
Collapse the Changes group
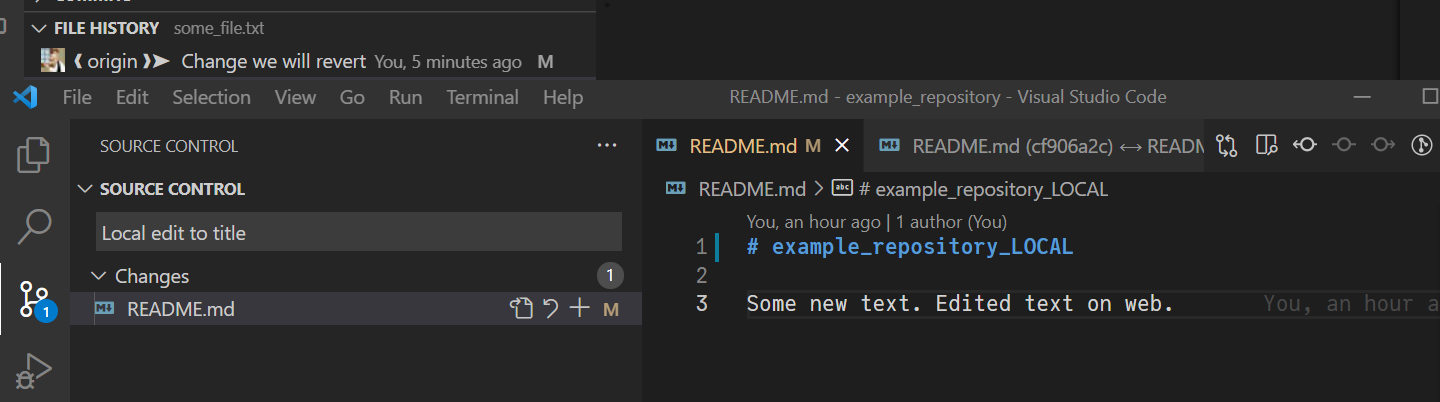pyautogui.click(x=98, y=276)
